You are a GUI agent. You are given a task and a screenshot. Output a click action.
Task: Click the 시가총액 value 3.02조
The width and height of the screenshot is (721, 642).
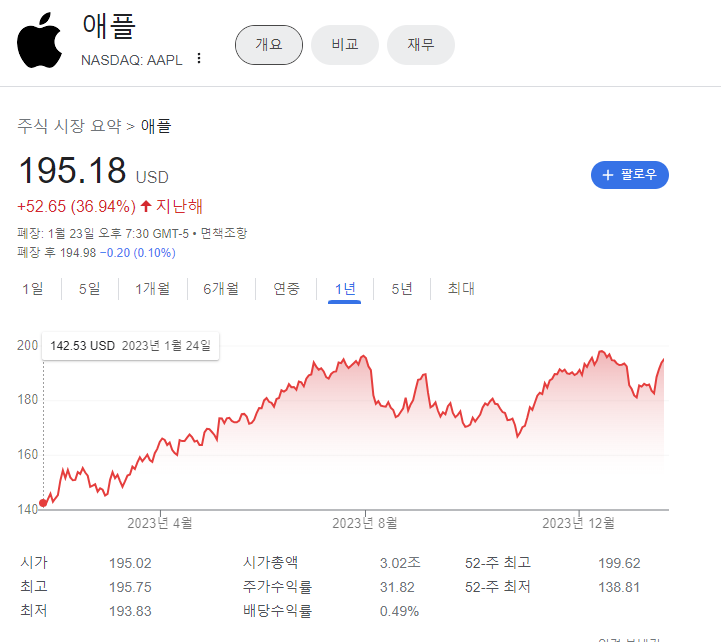(x=400, y=563)
